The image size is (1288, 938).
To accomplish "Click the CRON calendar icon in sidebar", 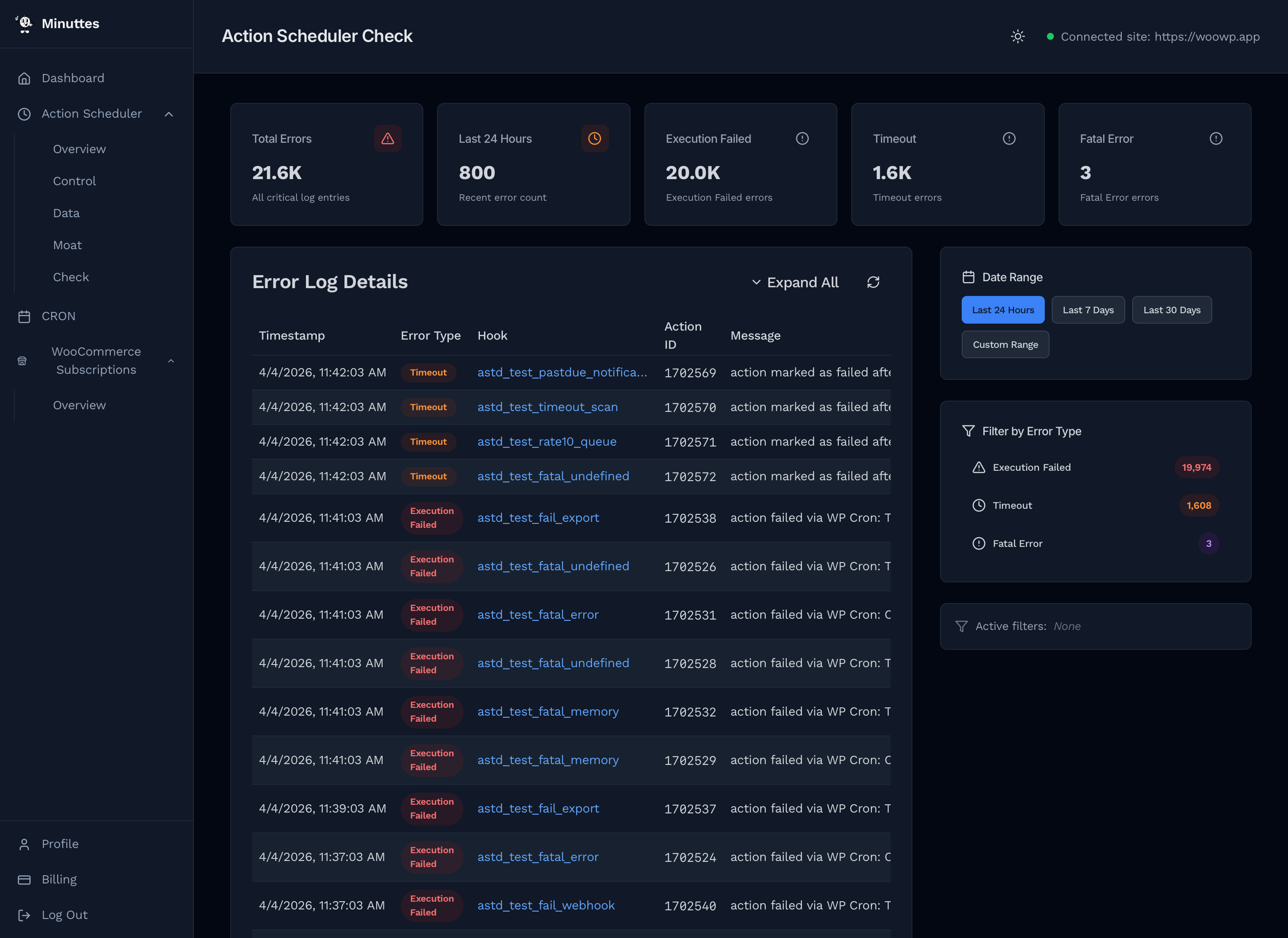I will (24, 316).
